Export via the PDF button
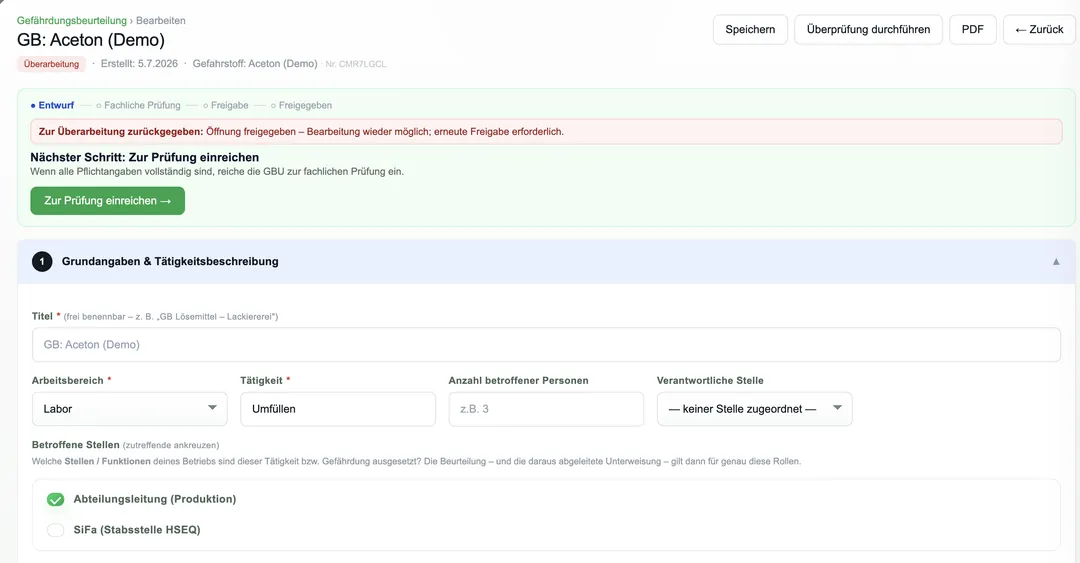The width and height of the screenshot is (1080, 563). pyautogui.click(x=973, y=30)
